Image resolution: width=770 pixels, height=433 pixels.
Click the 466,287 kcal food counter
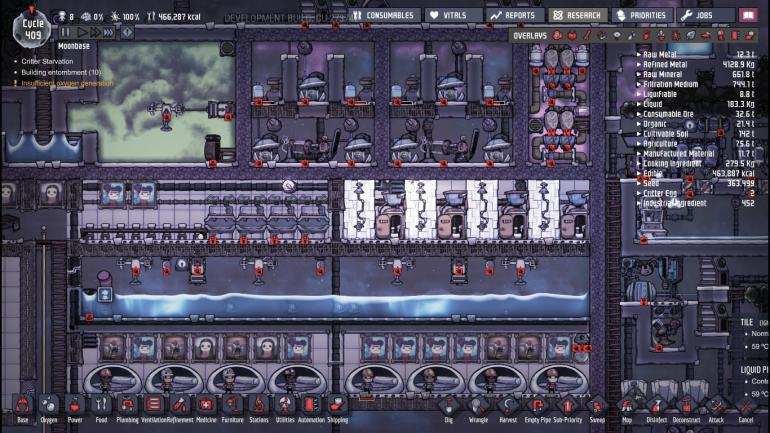pos(174,17)
